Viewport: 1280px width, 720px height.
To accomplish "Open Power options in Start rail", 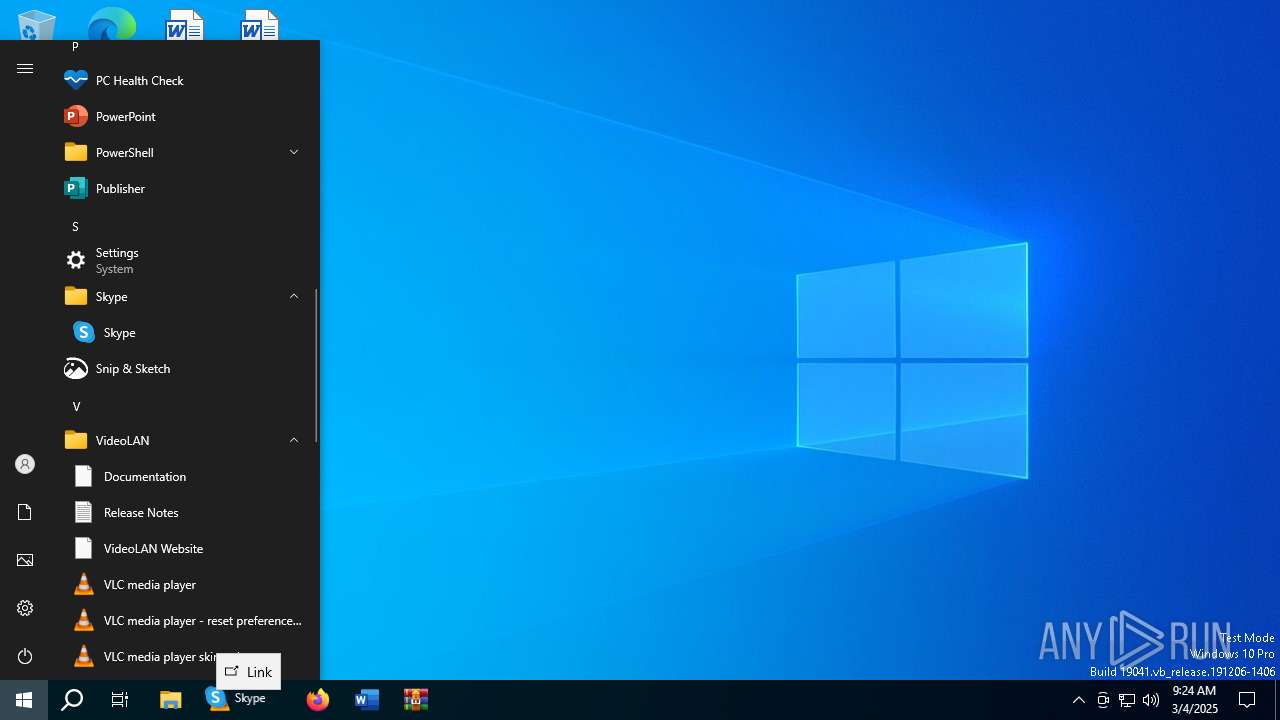I will [x=25, y=656].
